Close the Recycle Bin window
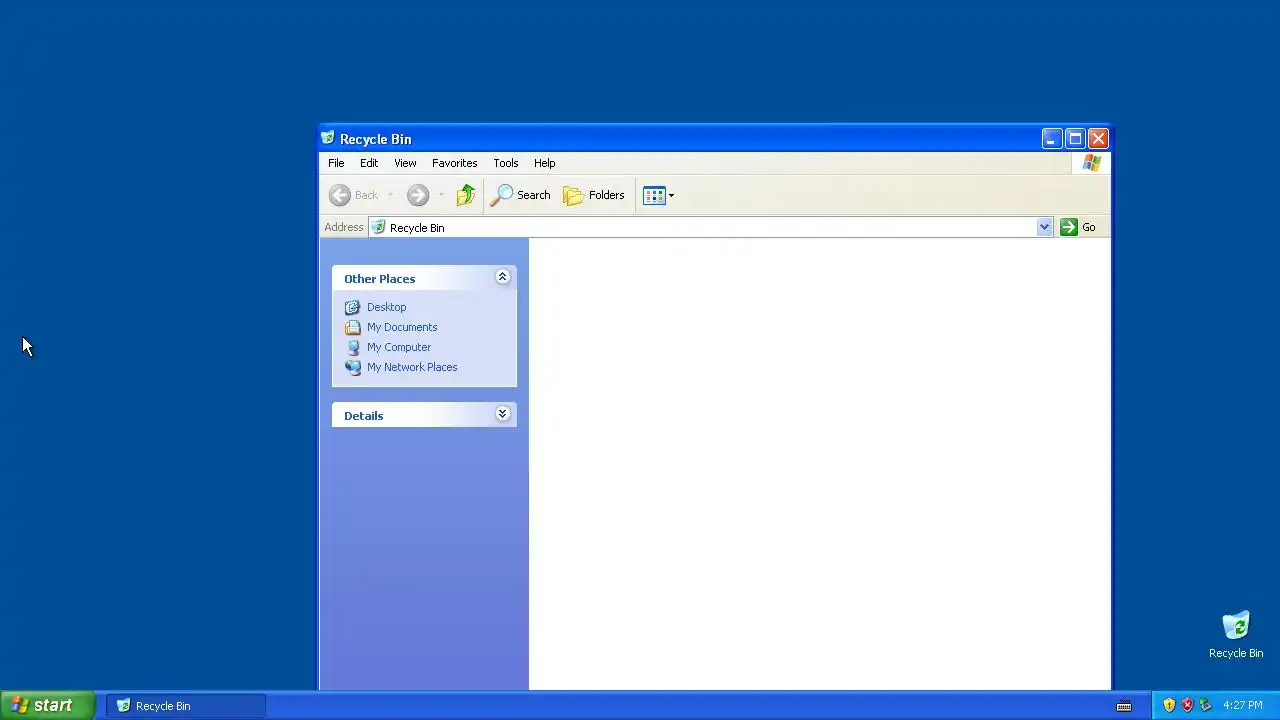 (x=1098, y=139)
